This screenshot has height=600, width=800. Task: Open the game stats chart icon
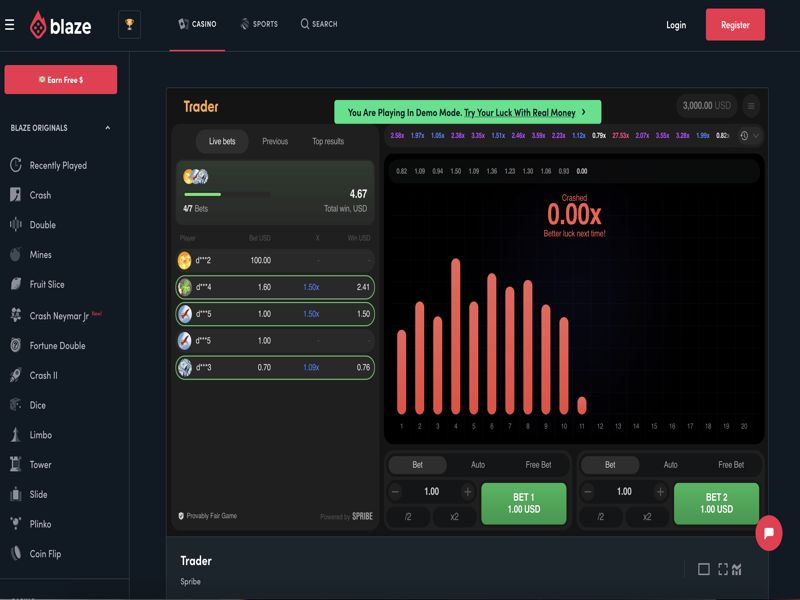pyautogui.click(x=736, y=569)
